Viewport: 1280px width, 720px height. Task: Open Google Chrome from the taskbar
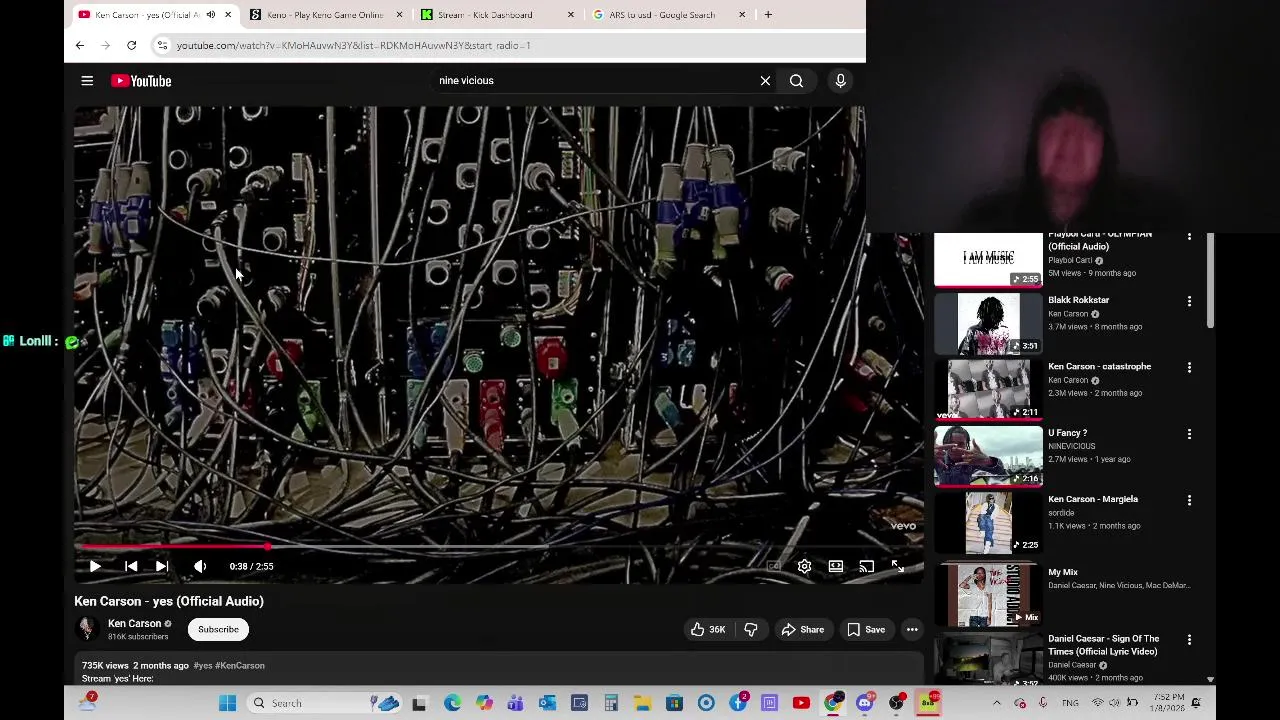coord(832,703)
